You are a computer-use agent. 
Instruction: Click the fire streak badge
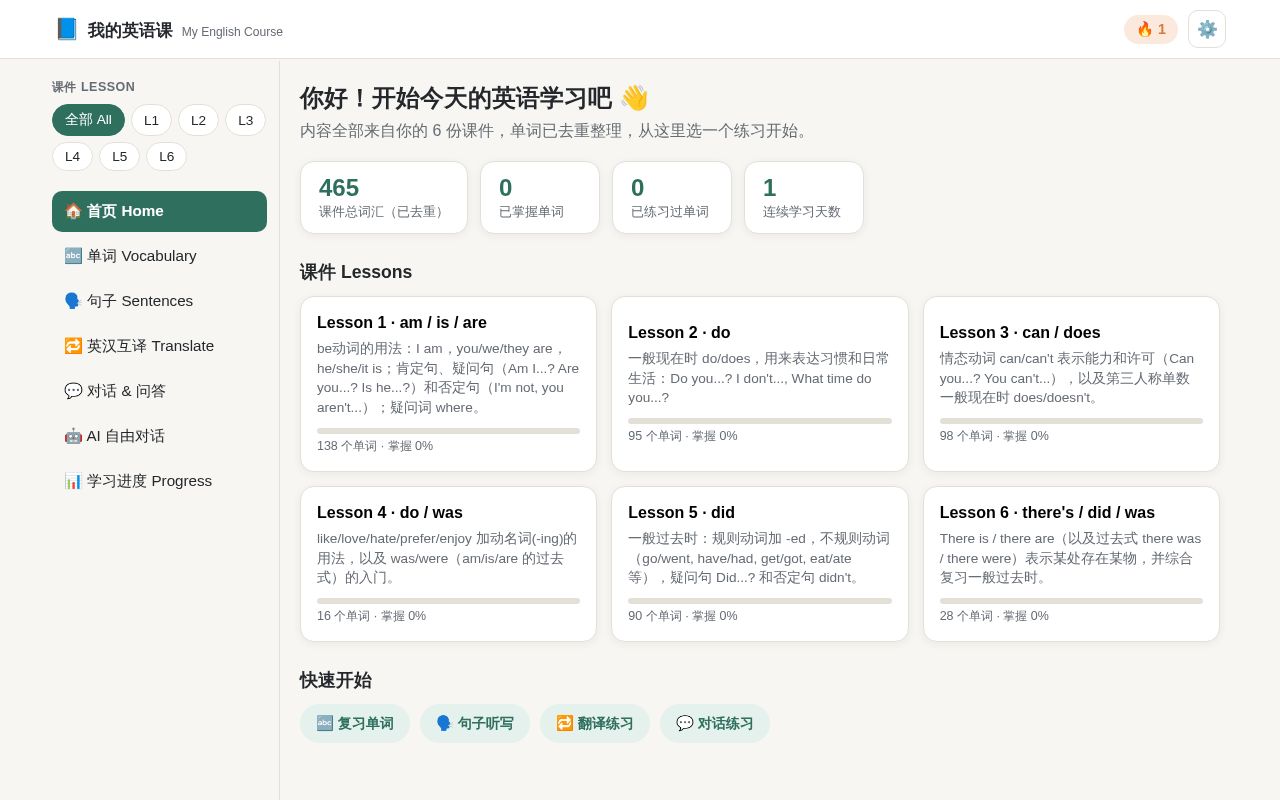(x=1151, y=29)
